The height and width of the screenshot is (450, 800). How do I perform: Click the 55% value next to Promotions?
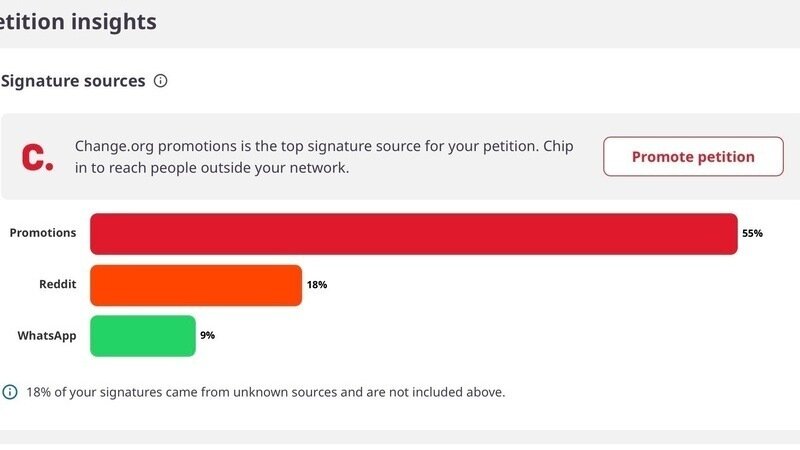pyautogui.click(x=752, y=234)
